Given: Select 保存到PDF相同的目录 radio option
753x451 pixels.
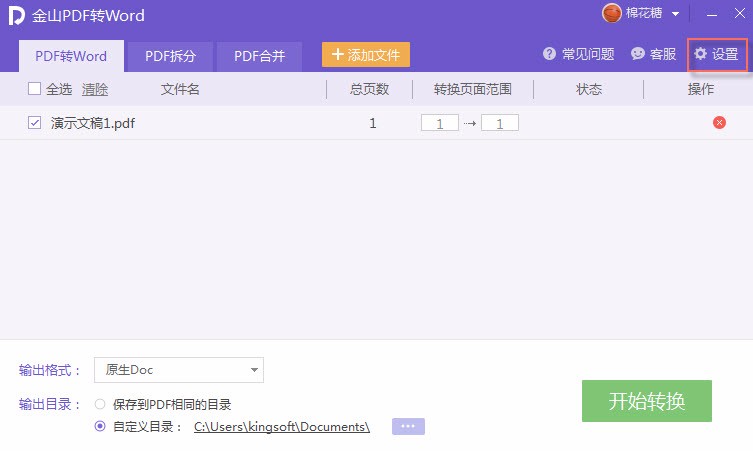Looking at the screenshot, I should click(100, 404).
